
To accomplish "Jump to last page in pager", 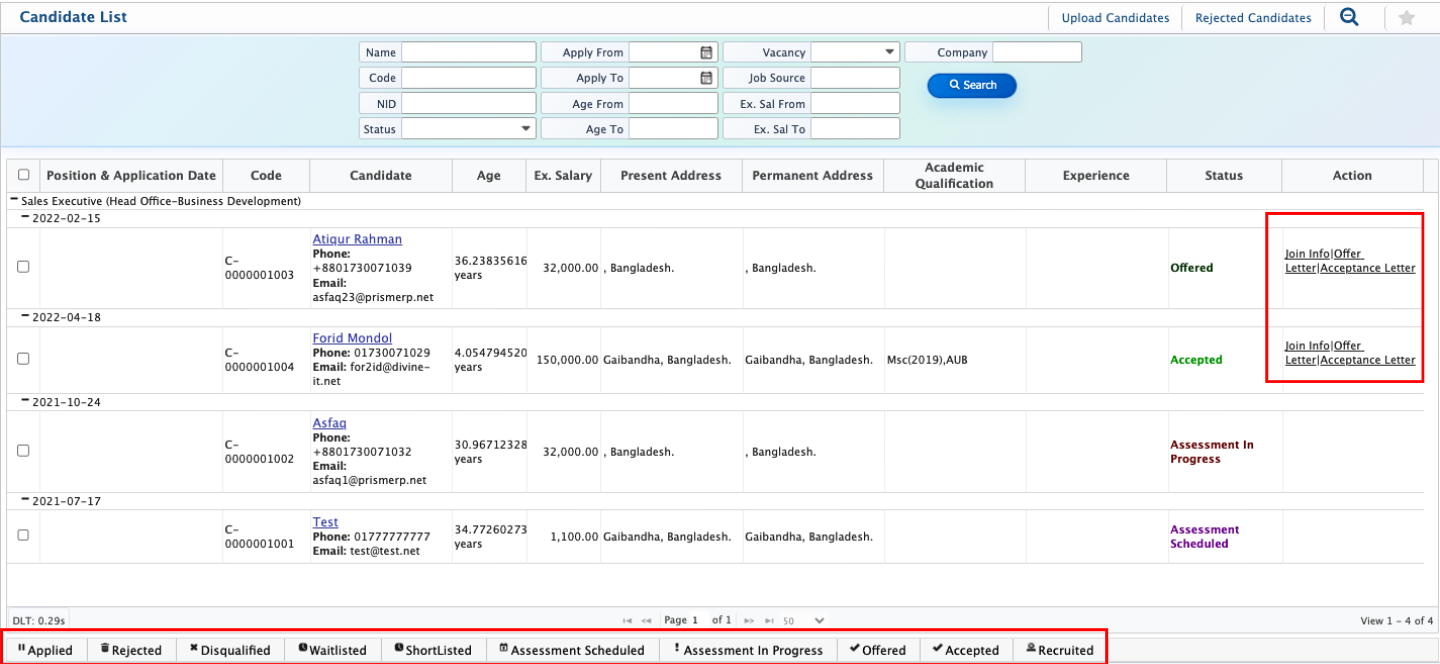I will pos(767,621).
